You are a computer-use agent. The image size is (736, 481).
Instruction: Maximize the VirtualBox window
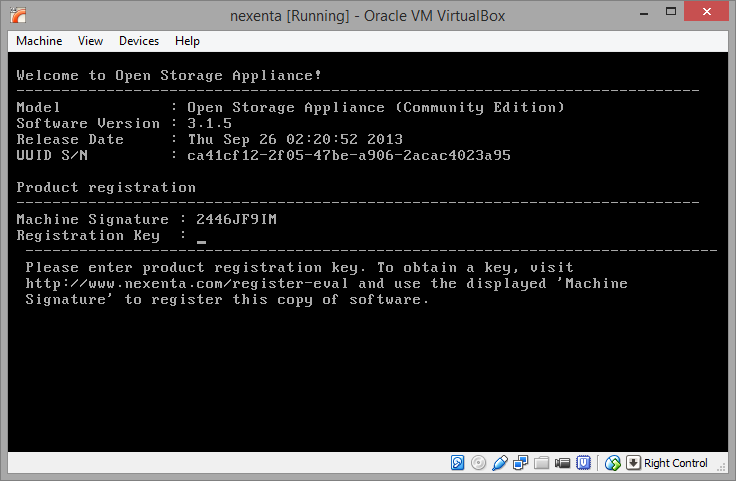click(671, 12)
